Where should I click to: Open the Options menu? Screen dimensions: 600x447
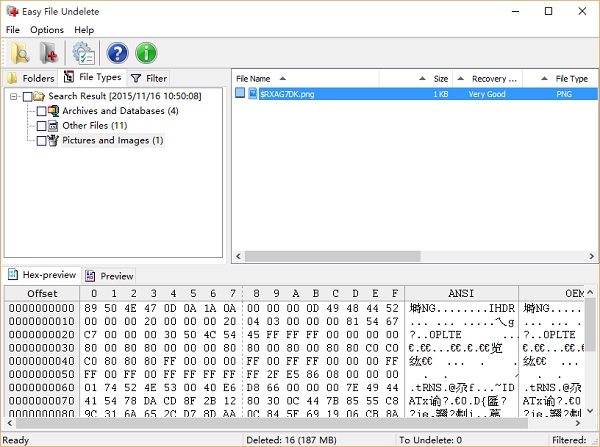(47, 30)
